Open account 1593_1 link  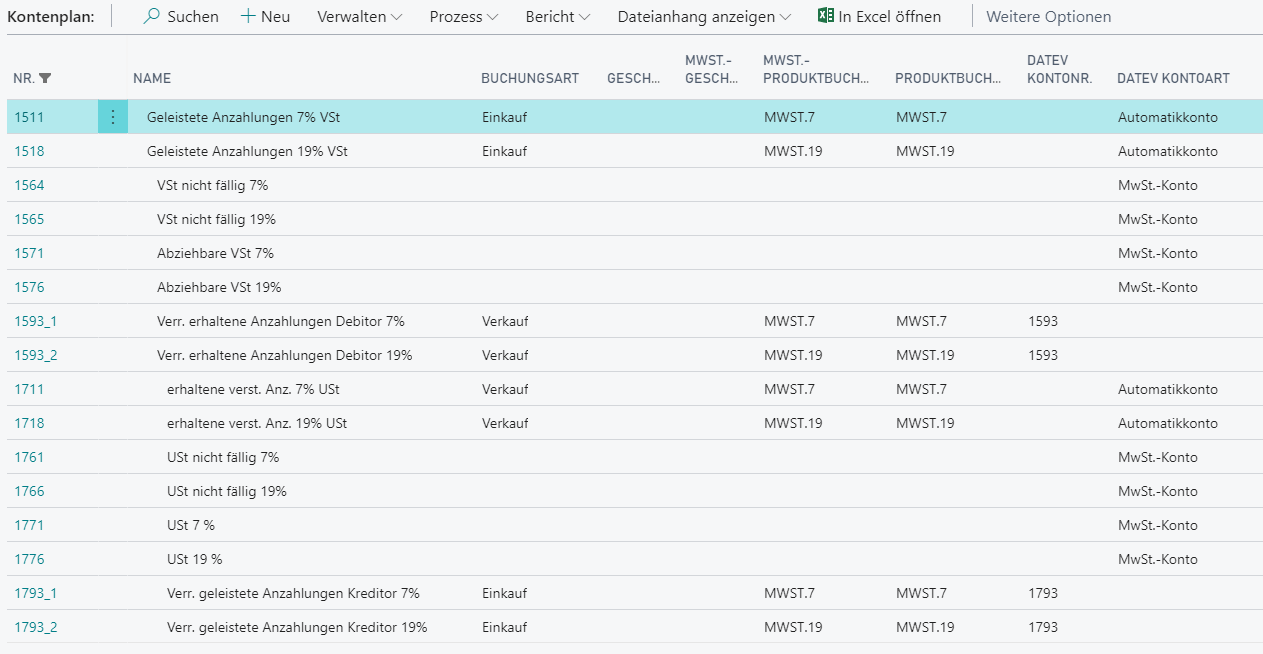point(36,321)
